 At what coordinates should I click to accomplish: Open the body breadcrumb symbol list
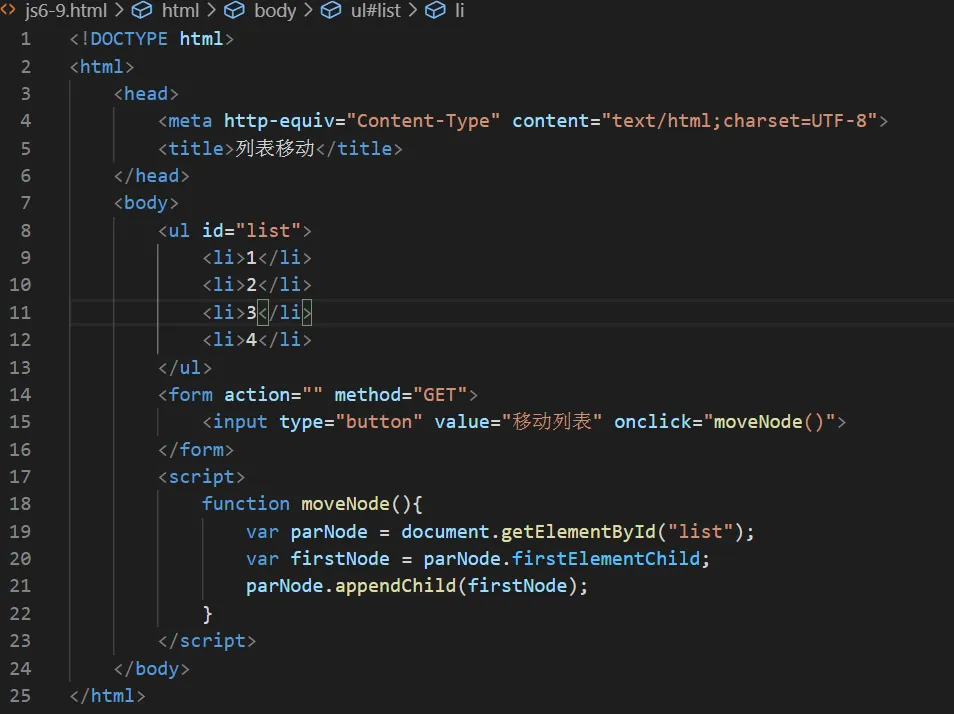tap(275, 11)
